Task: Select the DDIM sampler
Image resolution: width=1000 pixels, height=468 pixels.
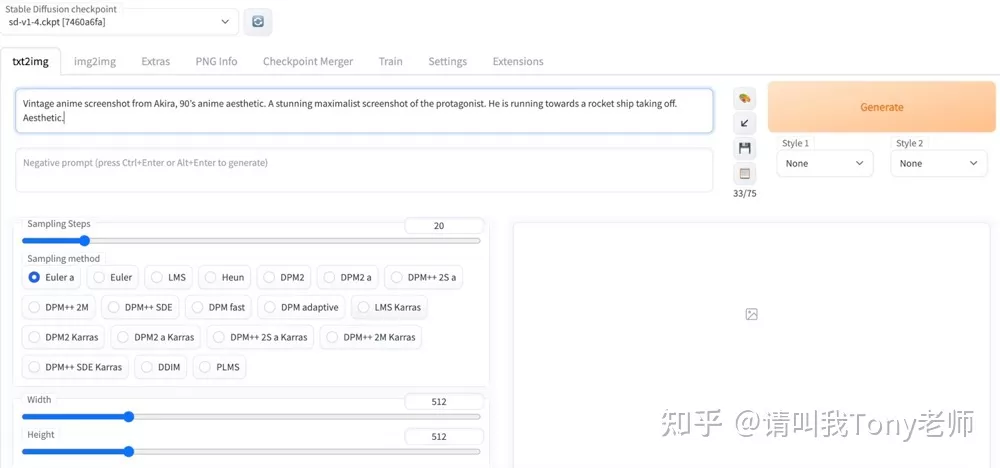Action: click(x=161, y=367)
